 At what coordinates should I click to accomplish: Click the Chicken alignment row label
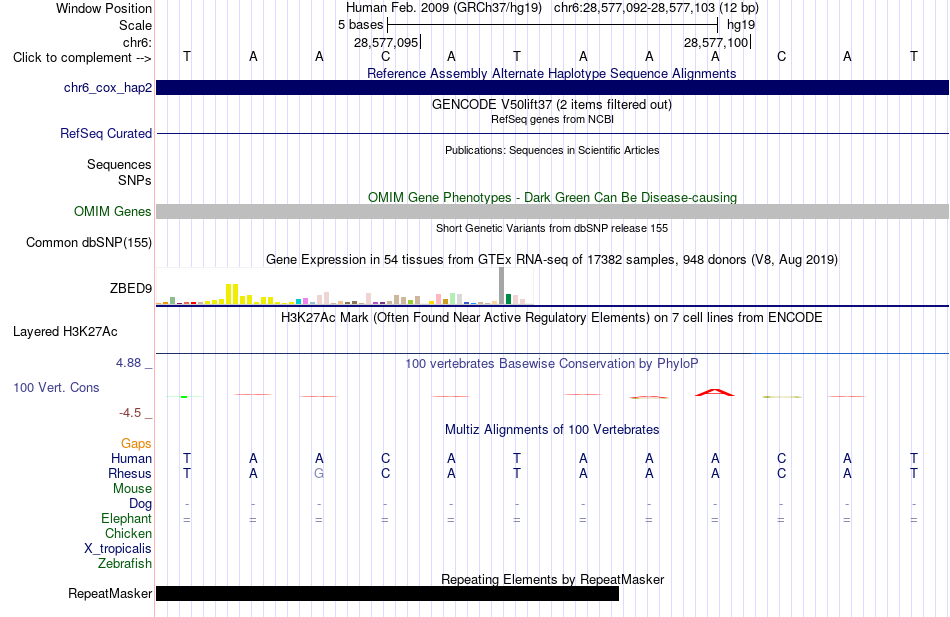[128, 533]
